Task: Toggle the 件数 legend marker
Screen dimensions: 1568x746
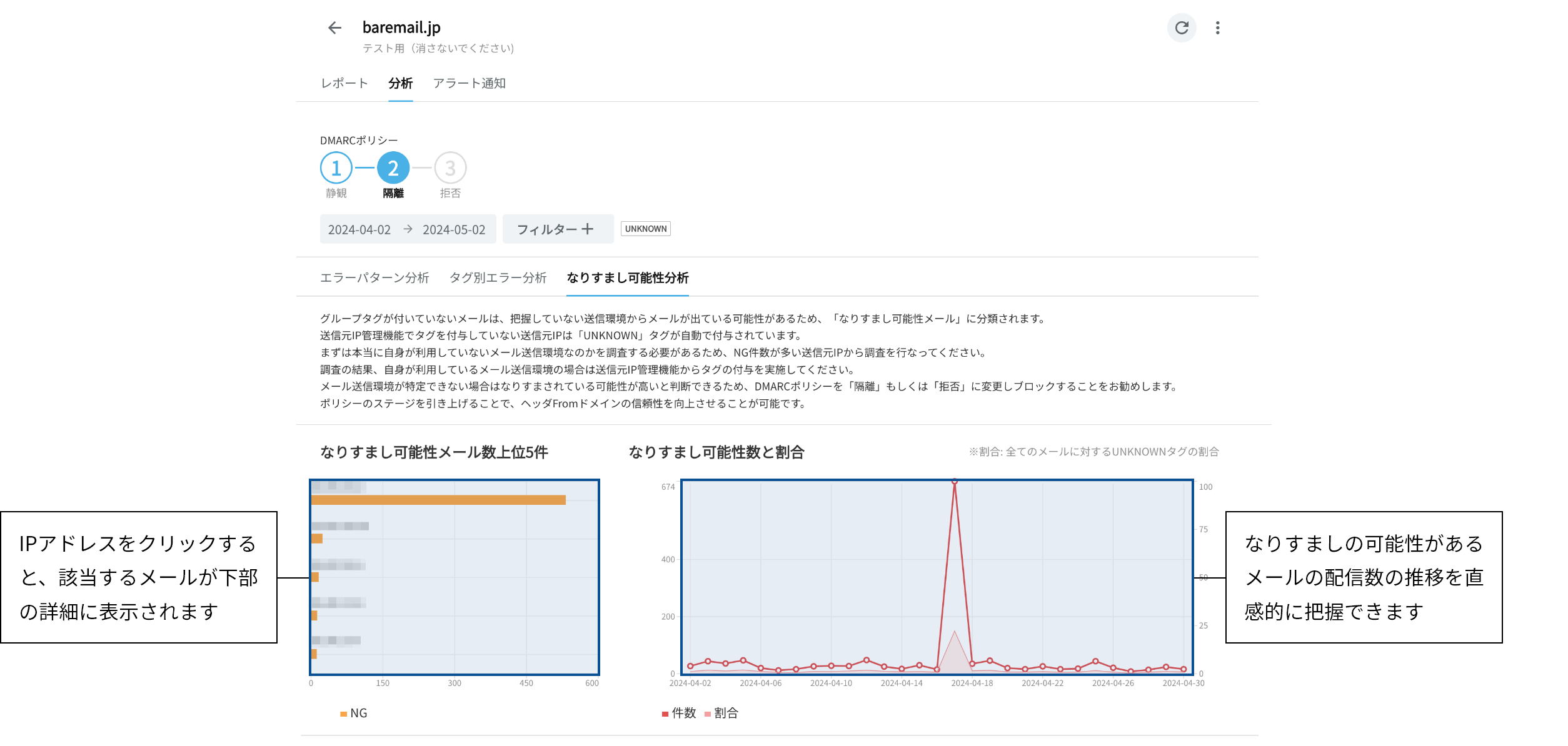Action: click(665, 714)
